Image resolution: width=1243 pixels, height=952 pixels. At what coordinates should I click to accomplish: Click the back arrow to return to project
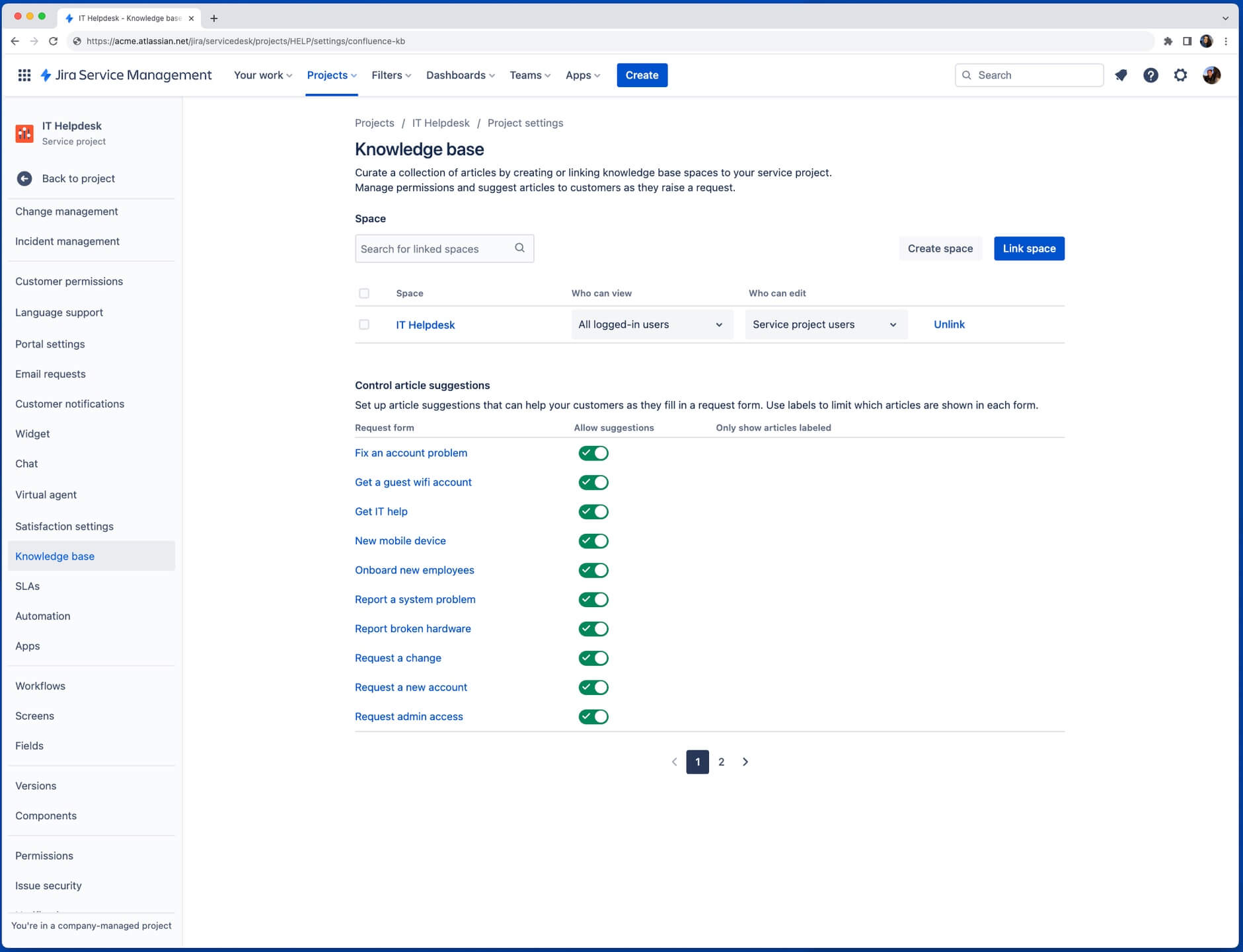click(x=24, y=178)
